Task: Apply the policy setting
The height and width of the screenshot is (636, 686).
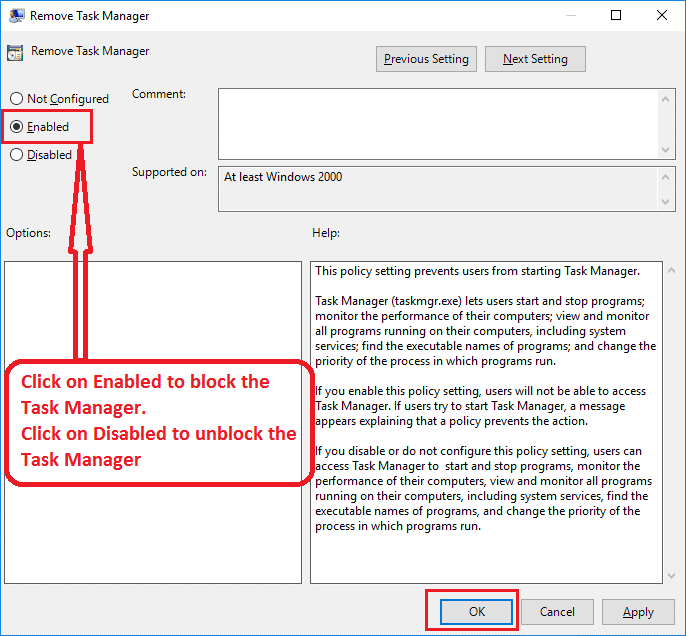Action: [638, 612]
